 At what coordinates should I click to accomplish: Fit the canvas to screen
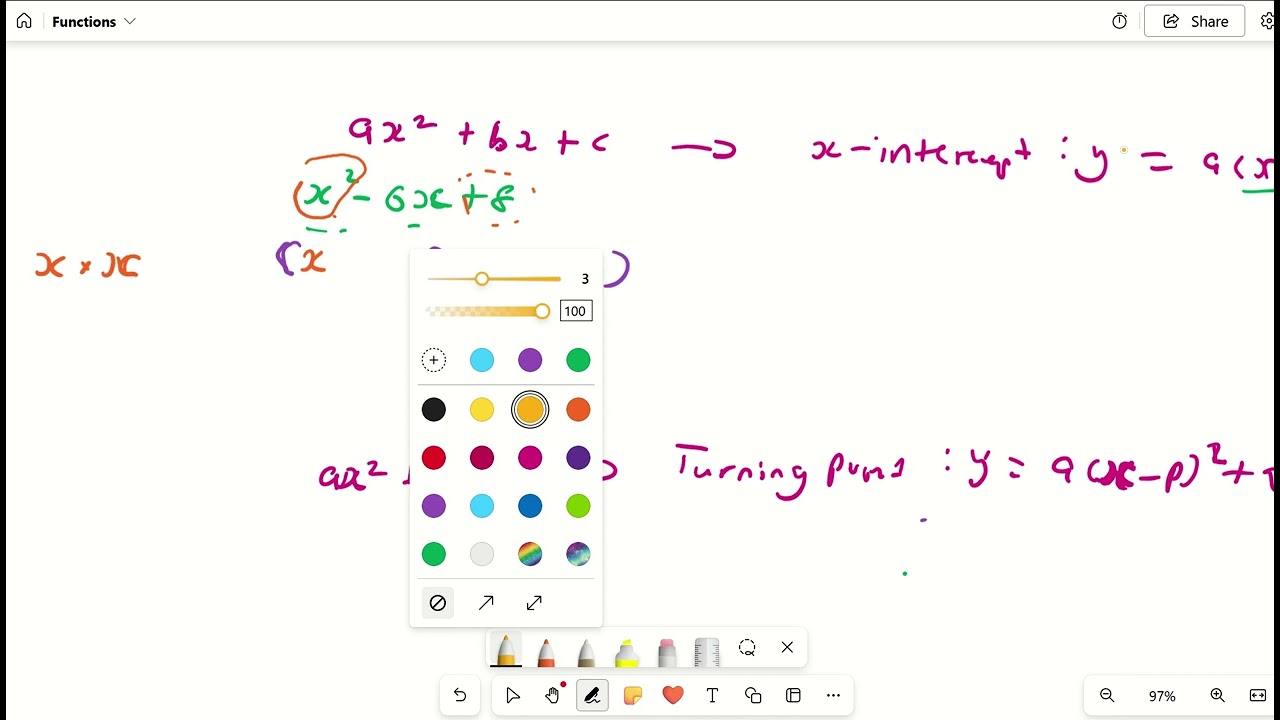pos(1258,695)
